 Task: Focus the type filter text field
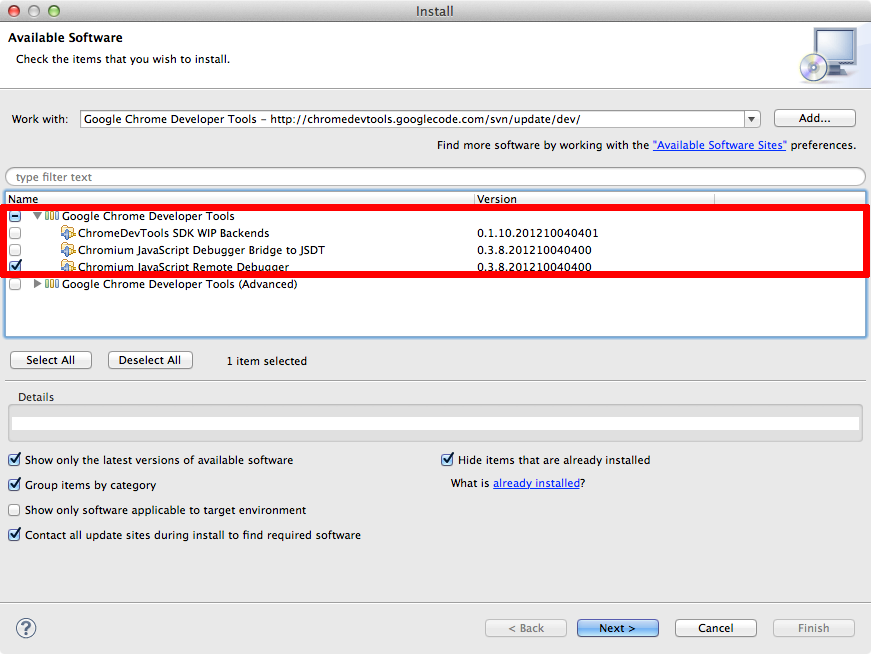click(436, 177)
